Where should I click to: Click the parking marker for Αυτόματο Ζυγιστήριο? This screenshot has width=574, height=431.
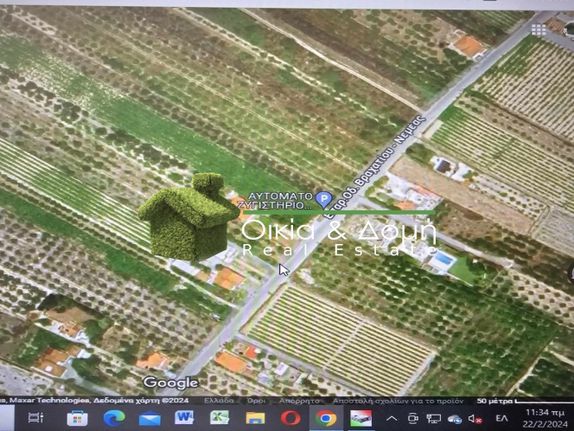coord(324,200)
